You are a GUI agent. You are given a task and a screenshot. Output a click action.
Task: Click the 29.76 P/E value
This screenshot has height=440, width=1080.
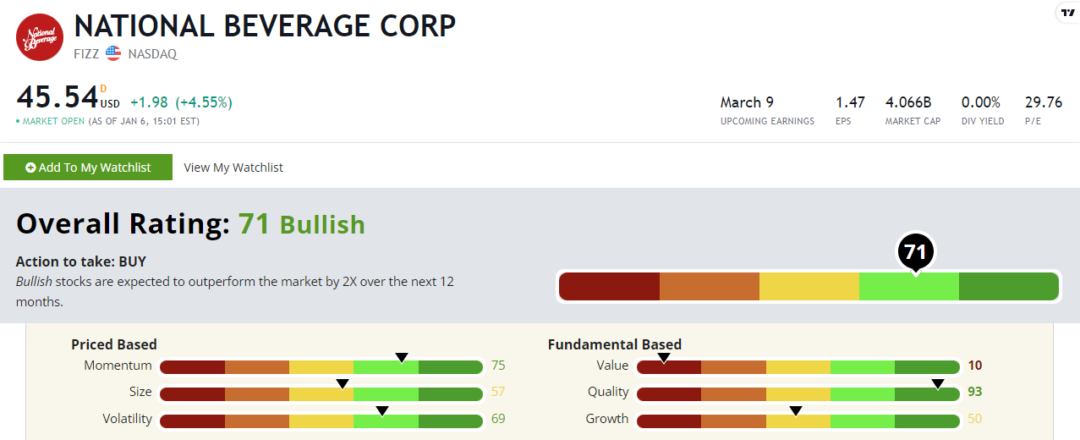click(x=1043, y=102)
